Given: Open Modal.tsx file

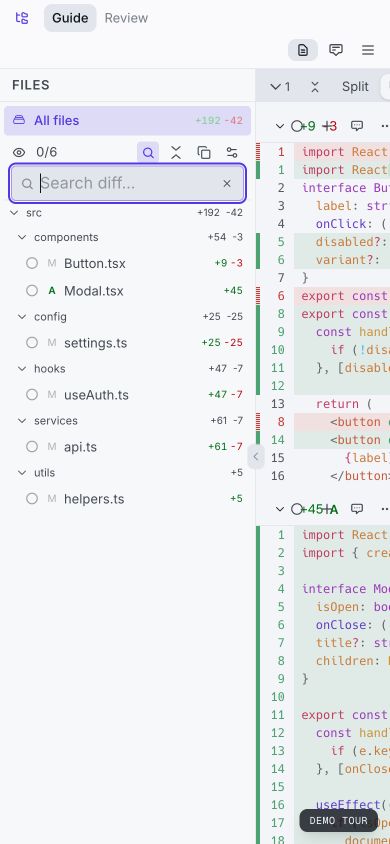Looking at the screenshot, I should [94, 291].
